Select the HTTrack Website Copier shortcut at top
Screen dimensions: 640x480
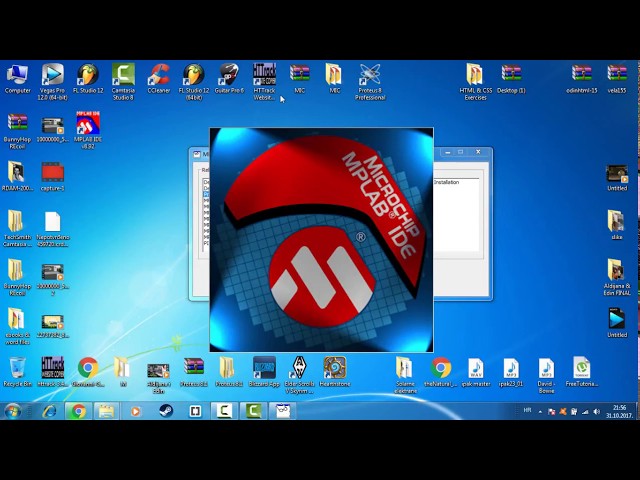point(264,82)
